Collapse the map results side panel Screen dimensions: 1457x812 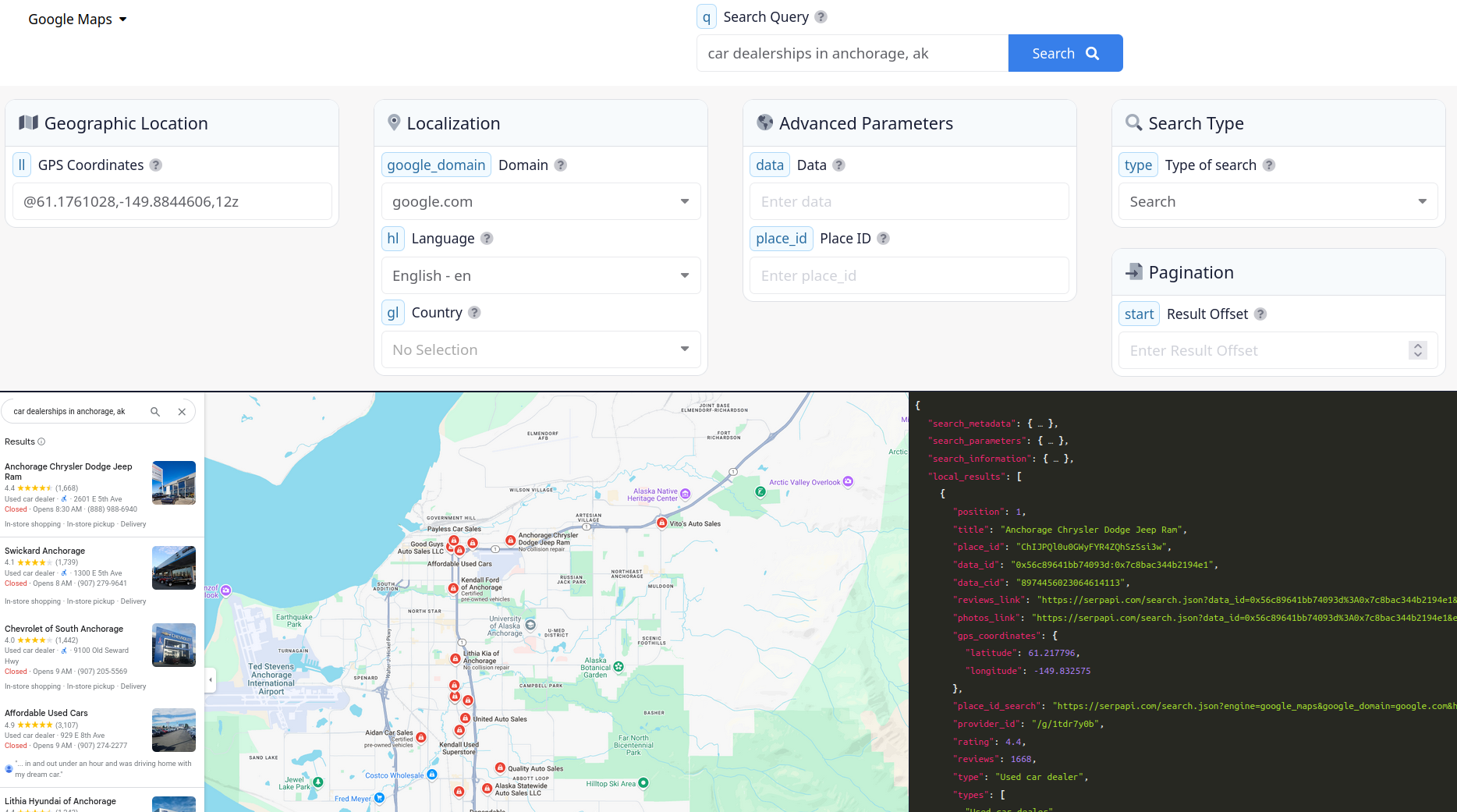tap(211, 680)
